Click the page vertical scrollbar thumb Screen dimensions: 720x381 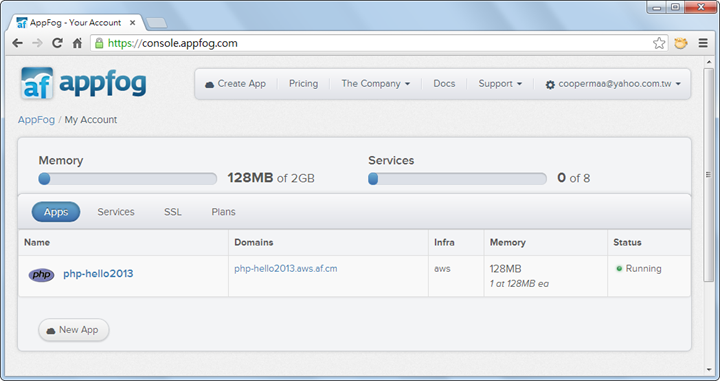click(x=708, y=174)
